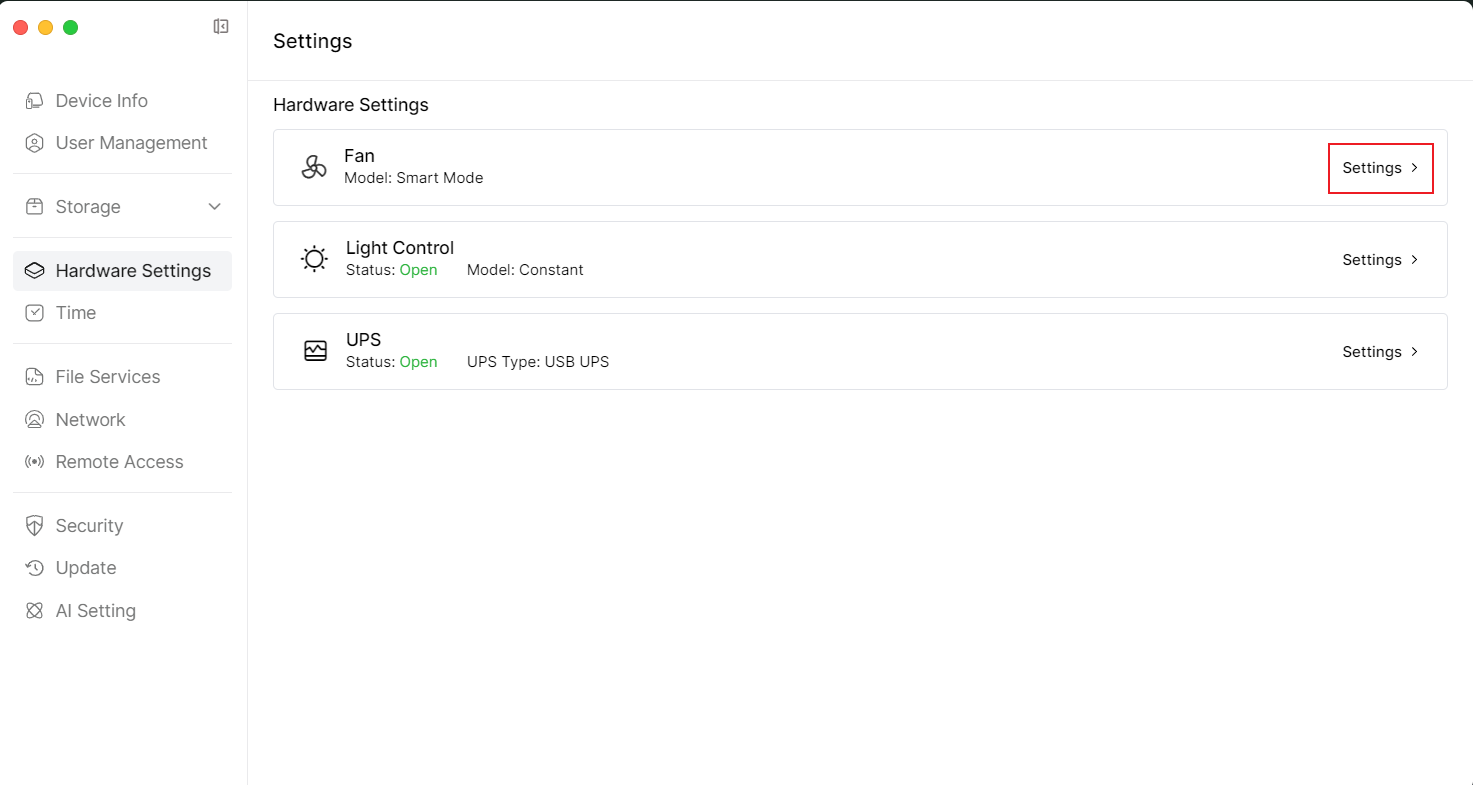
Task: Click the Light Control sun icon
Action: pyautogui.click(x=314, y=260)
